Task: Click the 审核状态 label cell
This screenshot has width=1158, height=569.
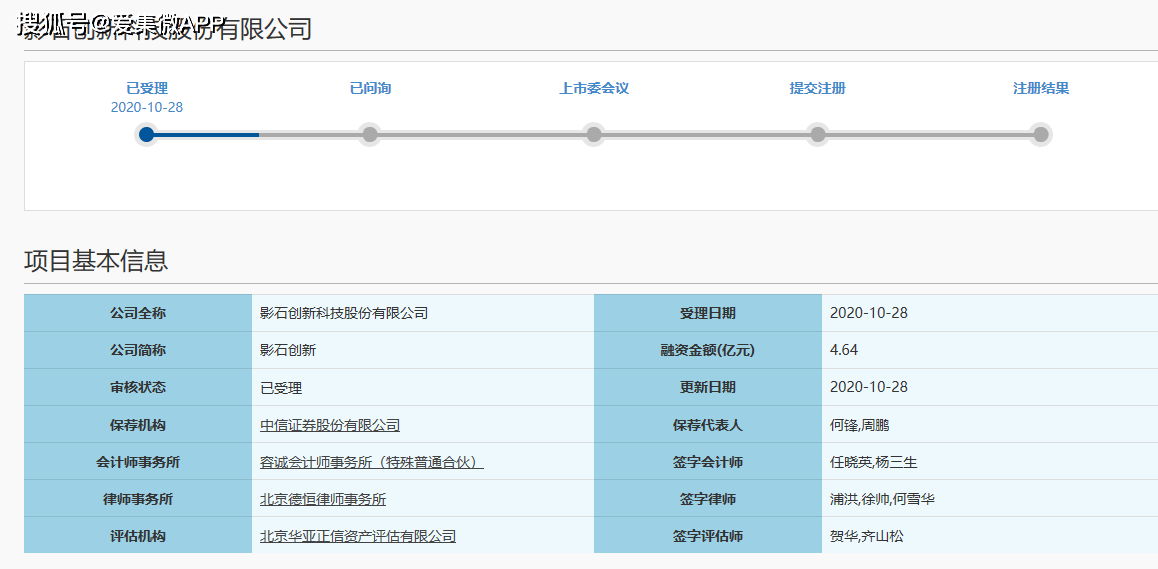Action: point(138,387)
